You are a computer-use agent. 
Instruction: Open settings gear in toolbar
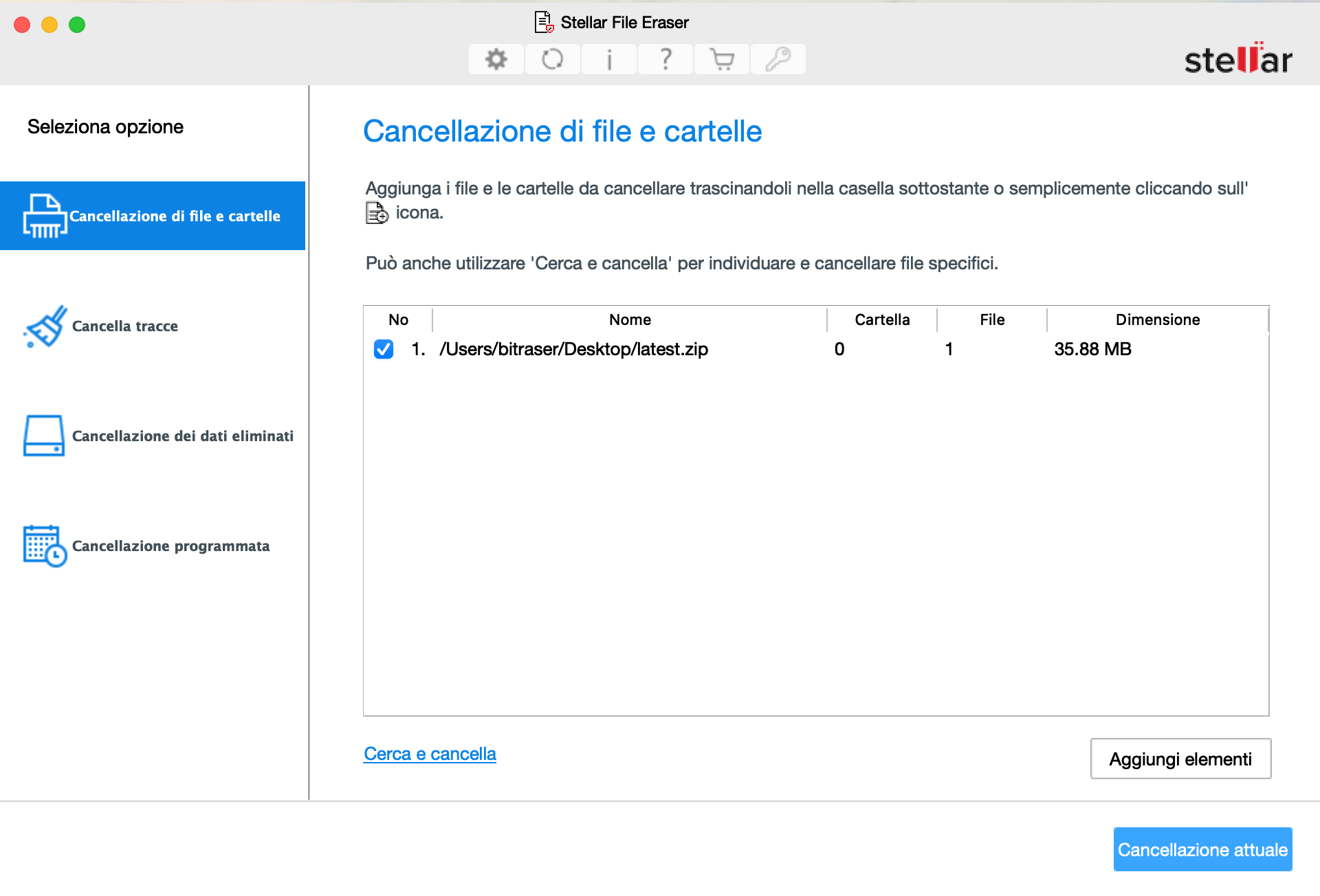496,60
